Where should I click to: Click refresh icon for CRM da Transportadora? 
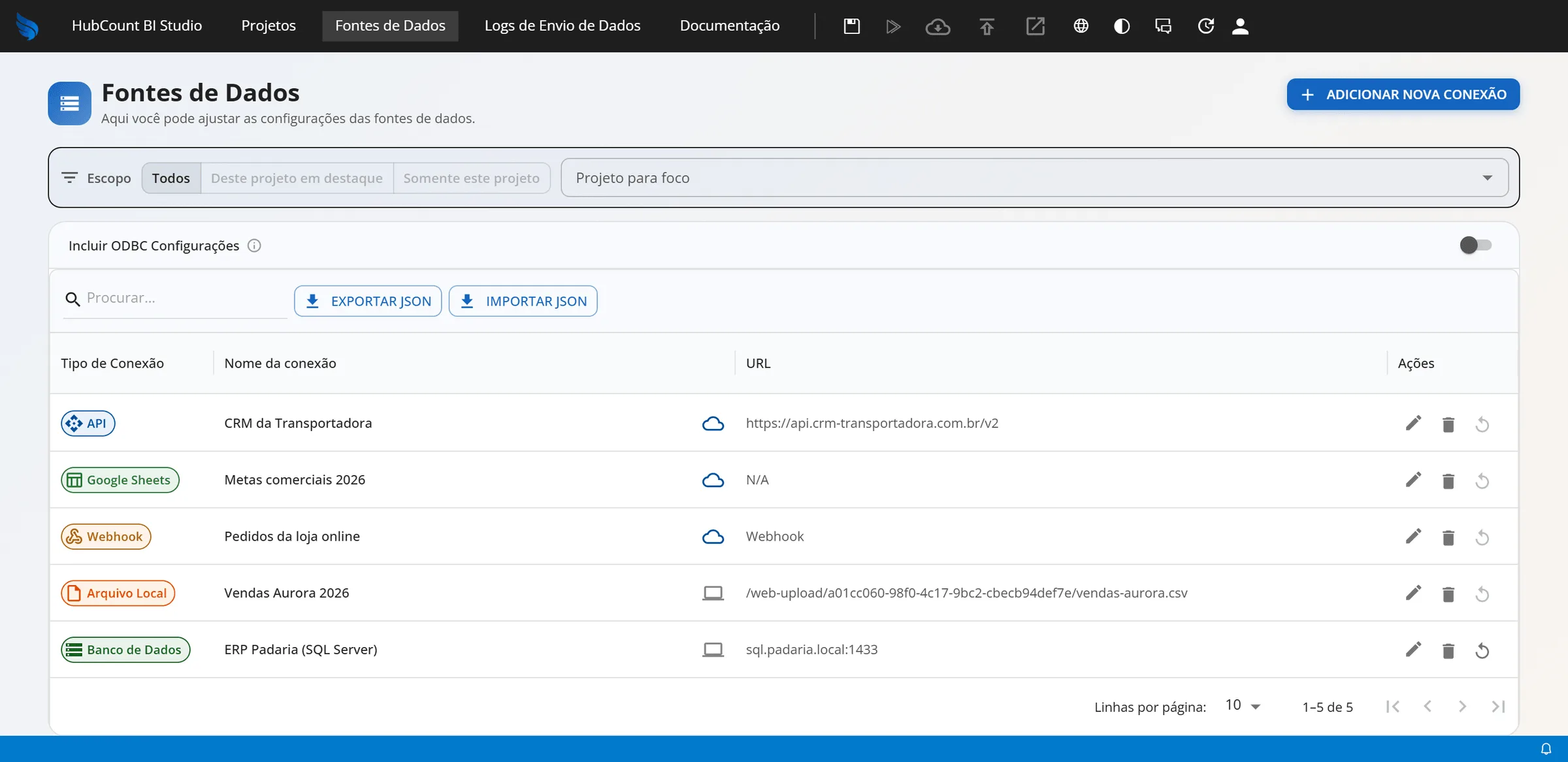click(x=1482, y=424)
